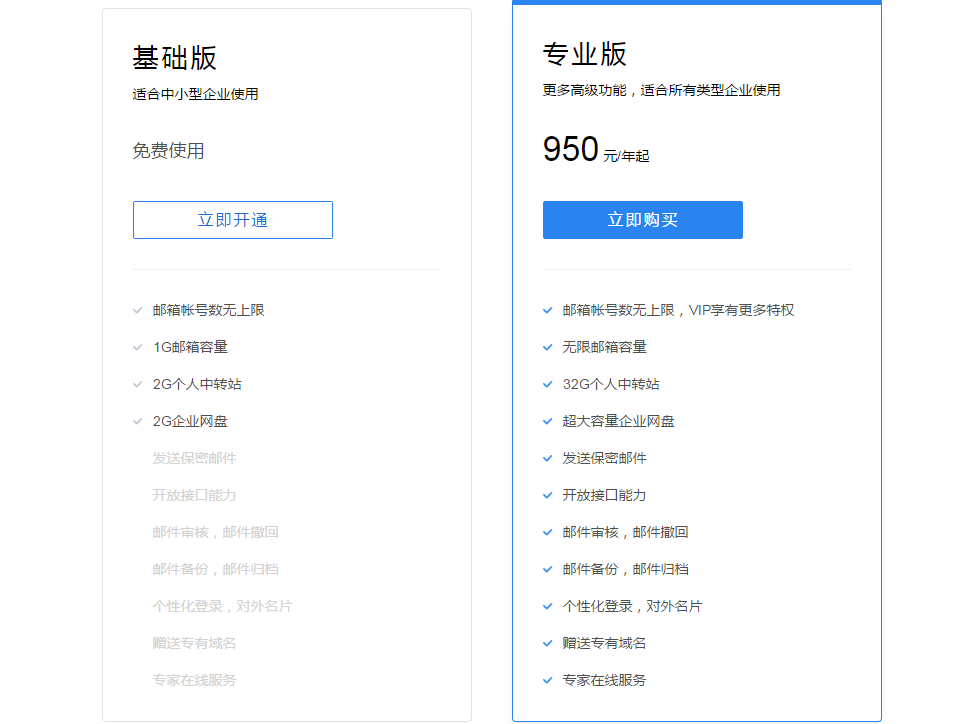978x724 pixels.
Task: Click greyed-out 邮件审核，邮件撤回 in 基础版
Action: point(216,532)
